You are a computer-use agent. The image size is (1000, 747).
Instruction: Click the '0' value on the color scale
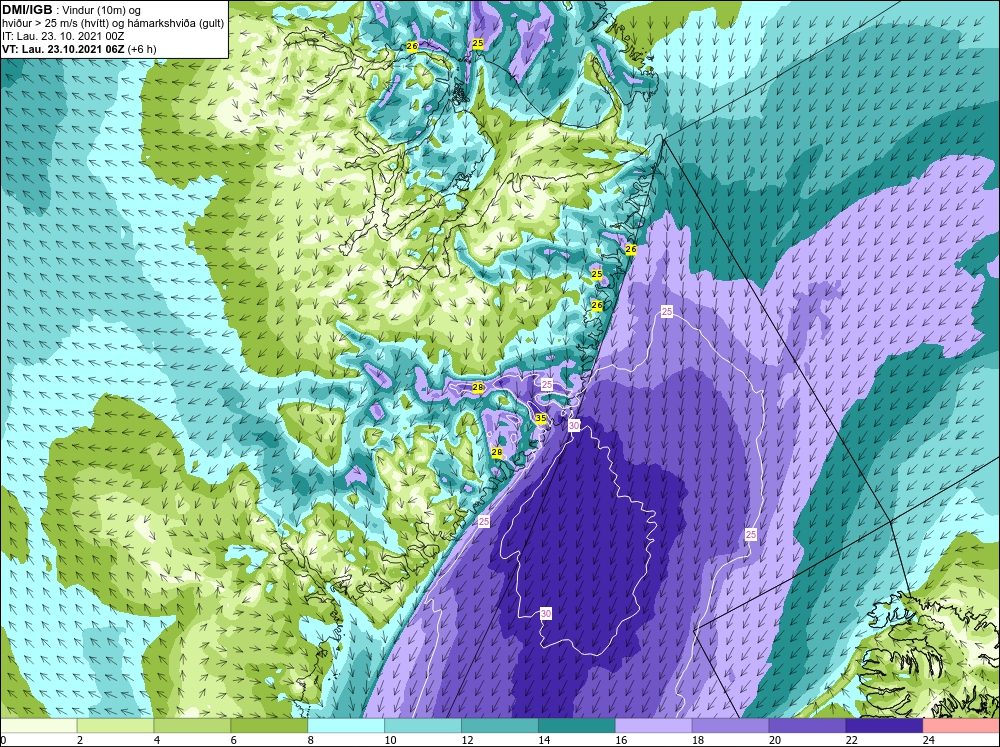3,740
